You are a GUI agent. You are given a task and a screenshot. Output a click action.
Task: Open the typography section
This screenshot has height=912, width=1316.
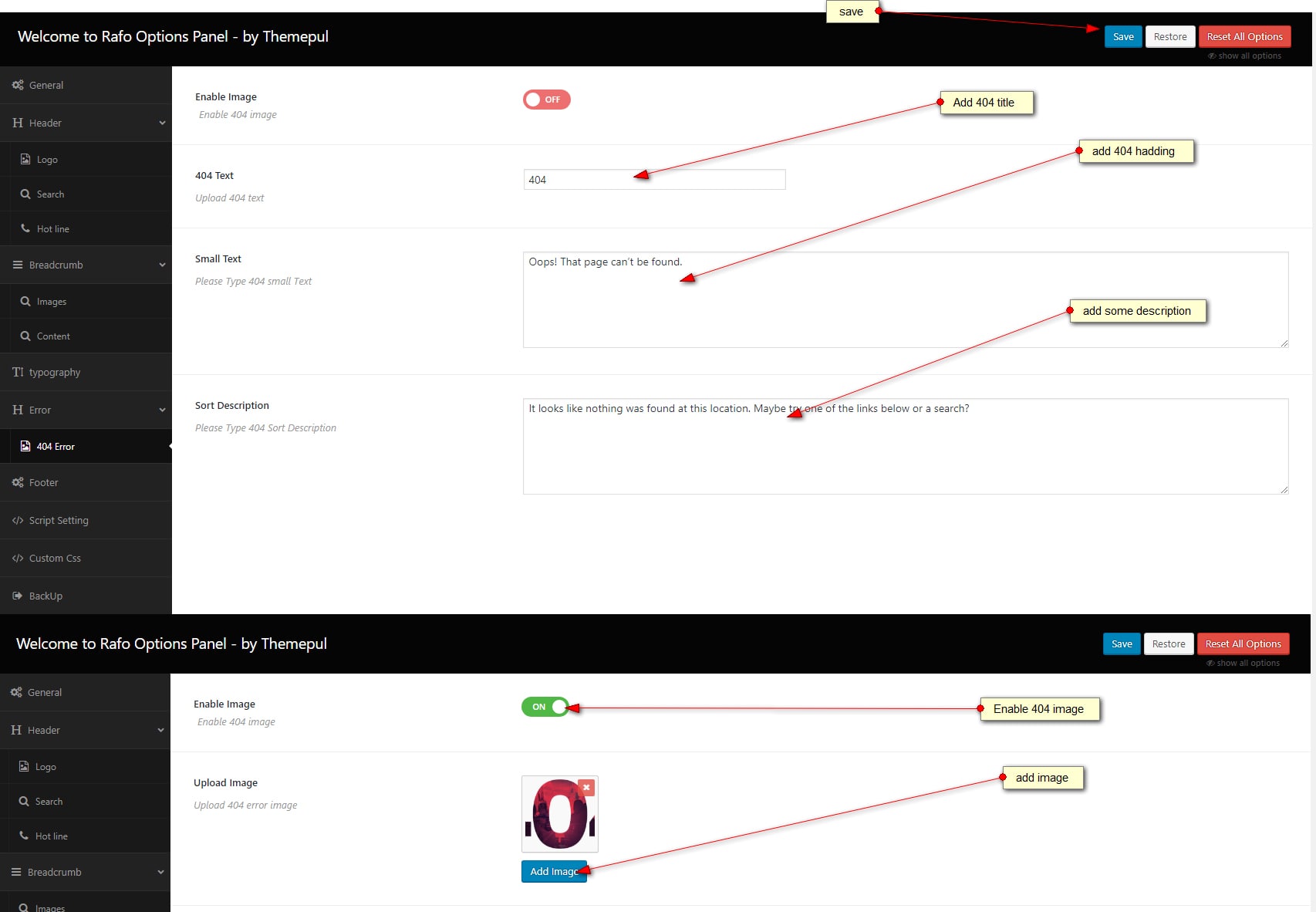86,372
